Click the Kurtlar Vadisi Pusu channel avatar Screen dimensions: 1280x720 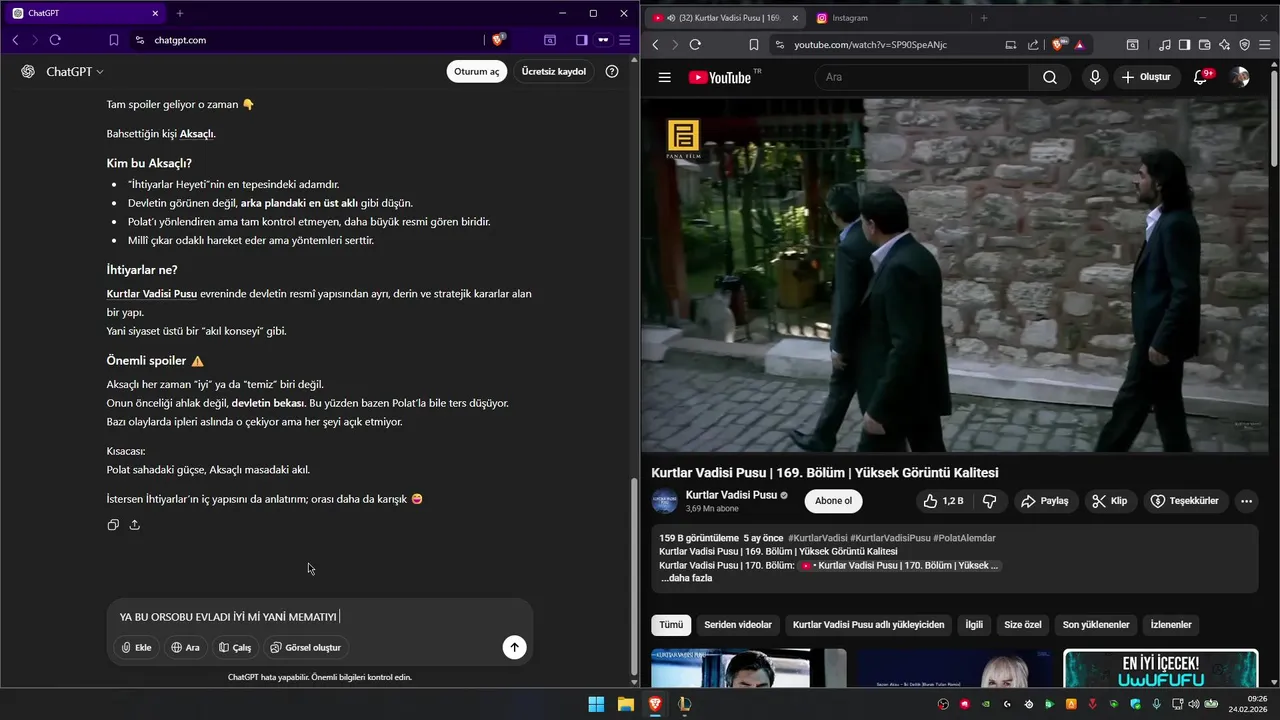coord(665,501)
